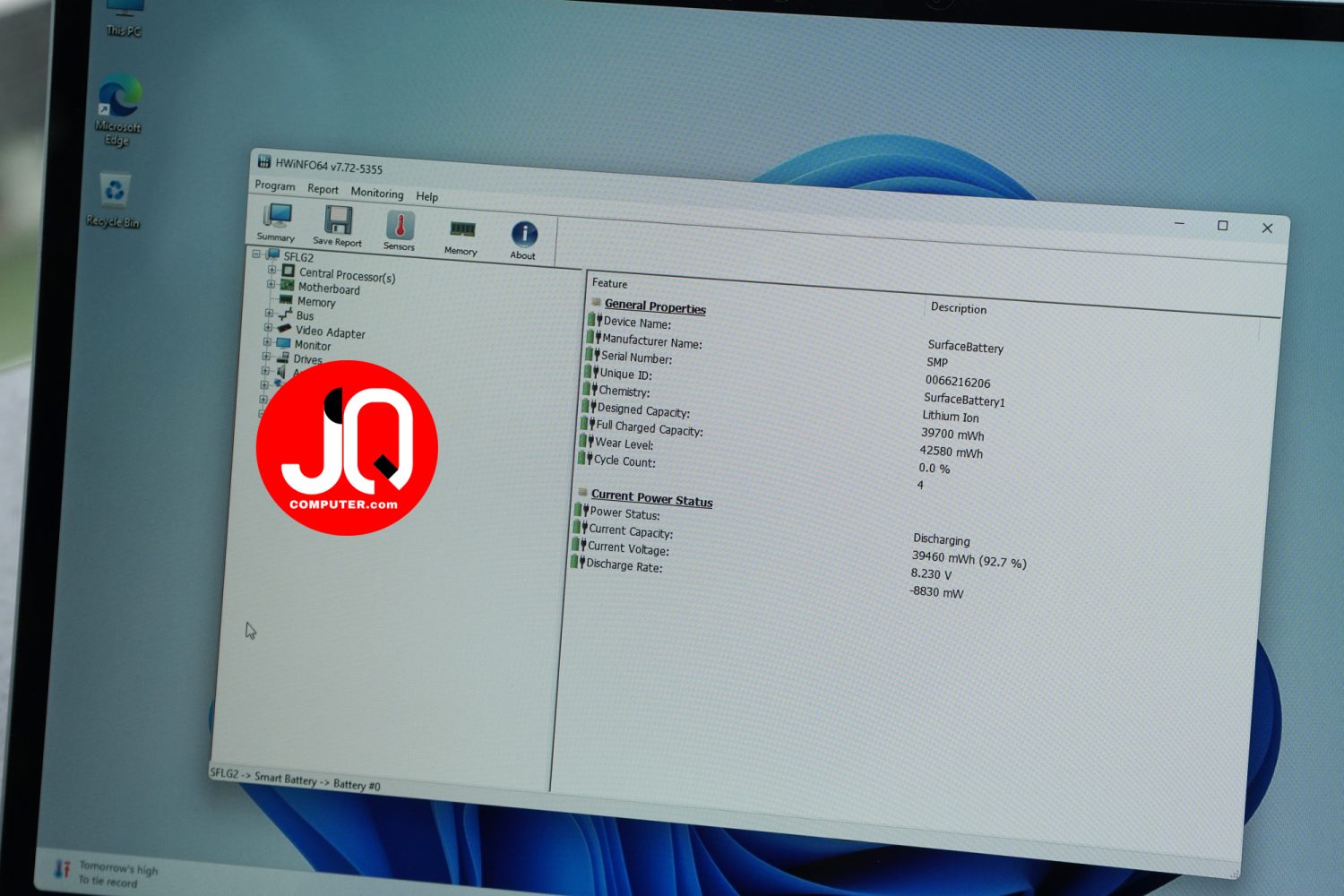Open the About info button
Viewport: 1344px width, 896px height.
(x=524, y=240)
